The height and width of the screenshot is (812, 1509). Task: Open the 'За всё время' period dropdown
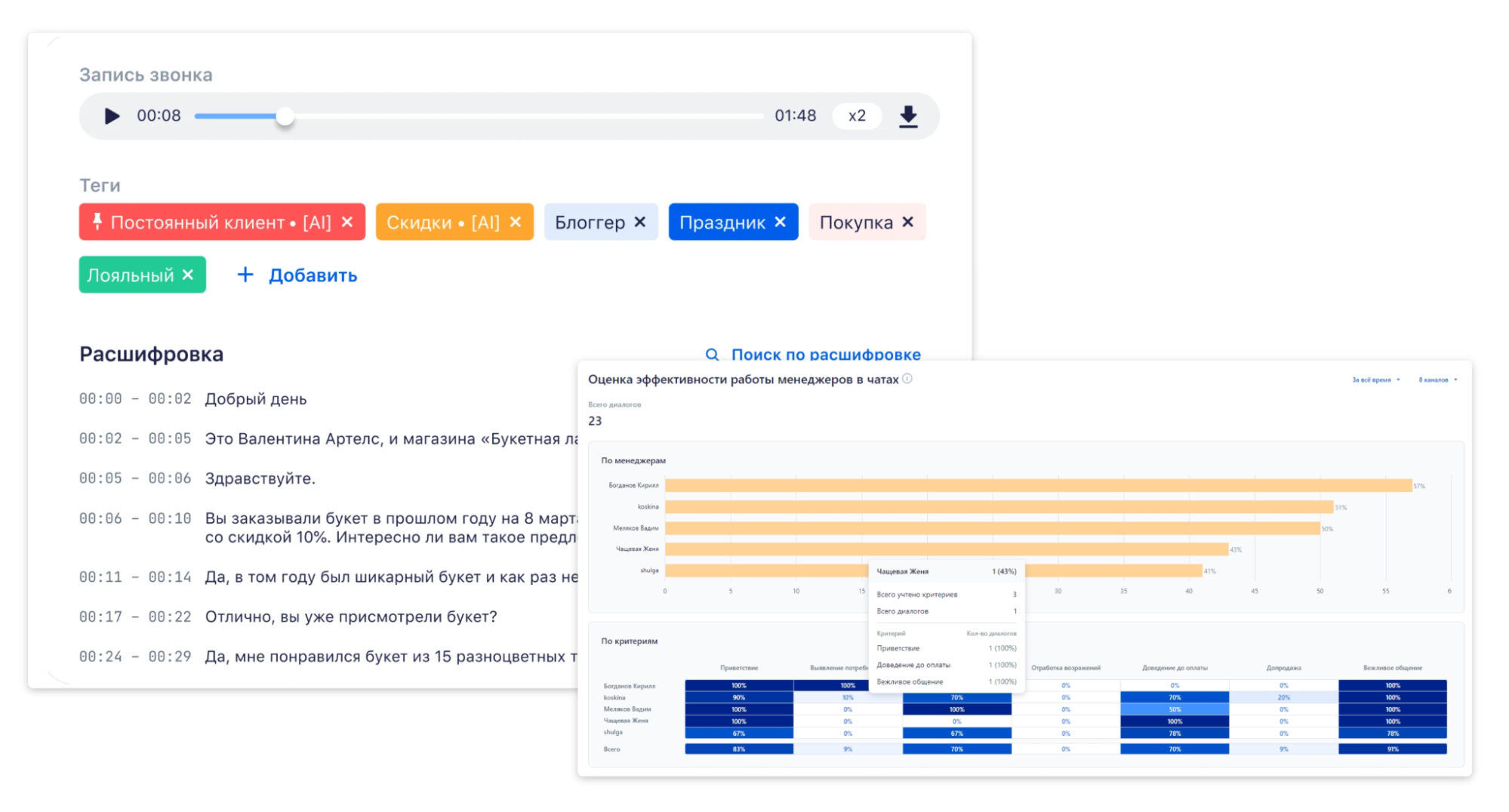click(1375, 380)
